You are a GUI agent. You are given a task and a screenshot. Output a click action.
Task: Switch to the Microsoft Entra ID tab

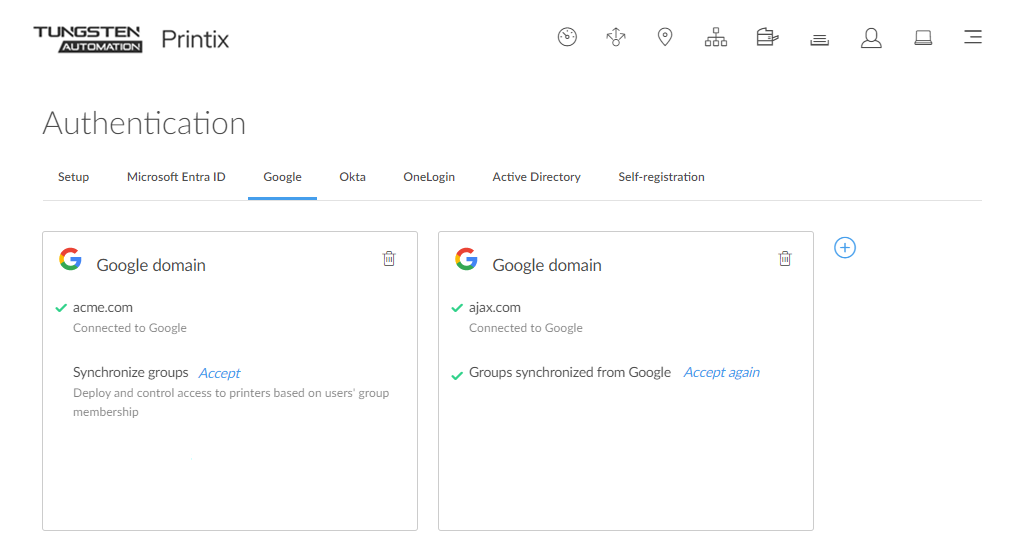[x=176, y=177]
